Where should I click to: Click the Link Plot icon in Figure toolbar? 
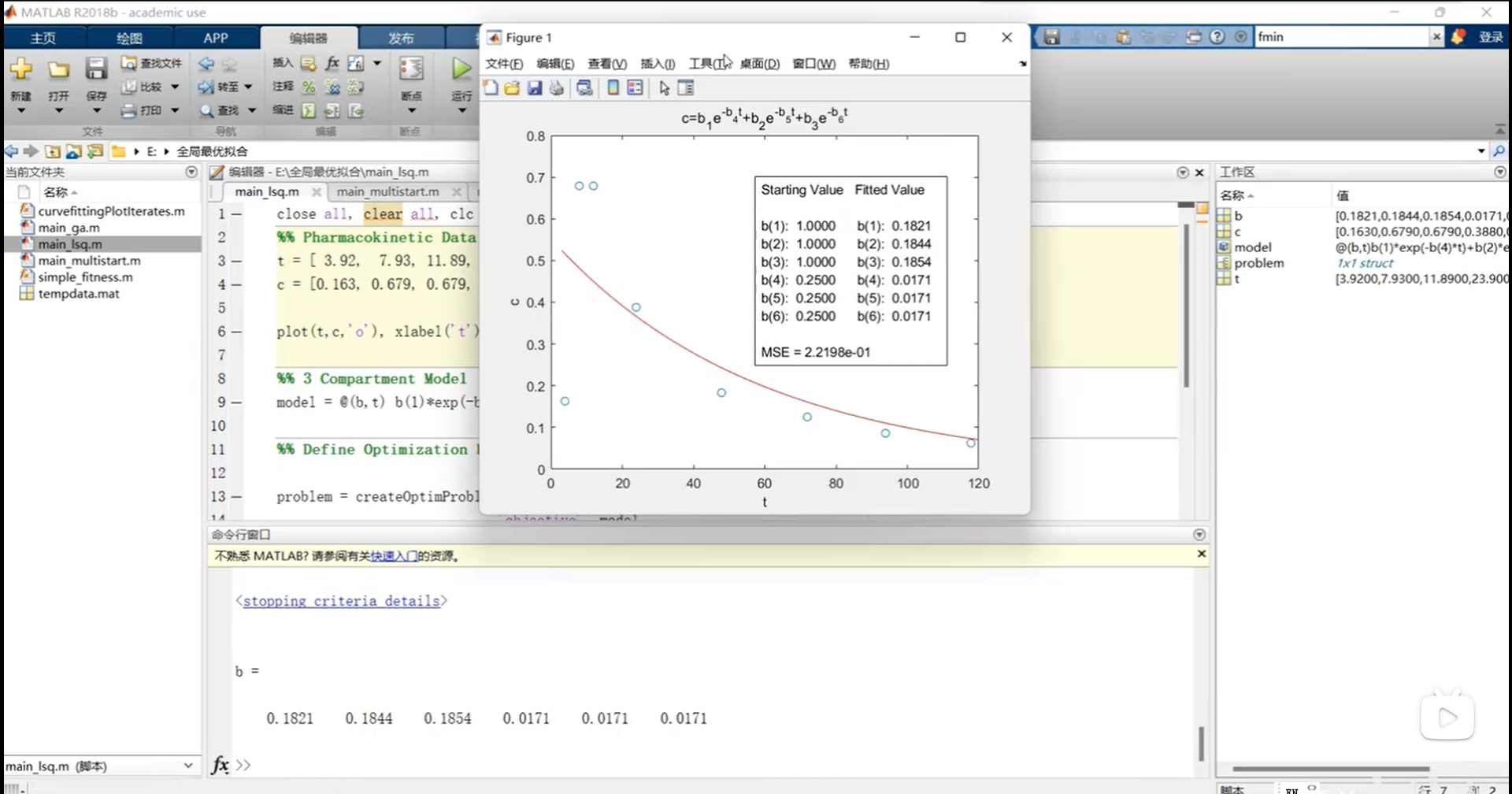pos(584,88)
